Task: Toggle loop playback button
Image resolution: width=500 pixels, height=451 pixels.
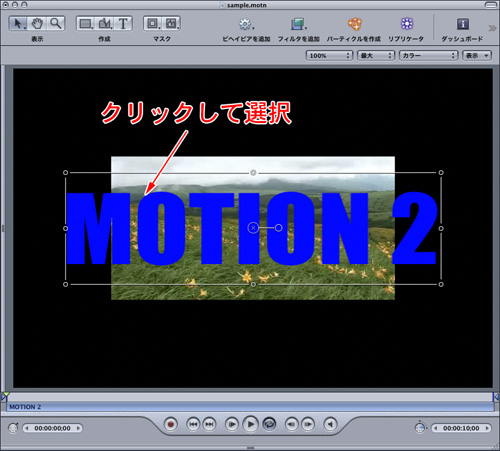Action: (269, 424)
